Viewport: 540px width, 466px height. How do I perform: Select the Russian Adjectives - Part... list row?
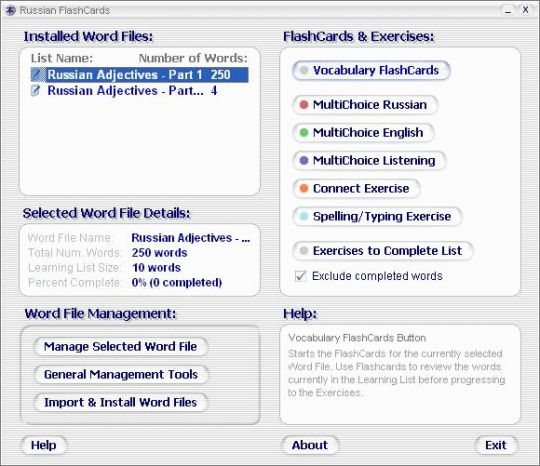click(139, 91)
